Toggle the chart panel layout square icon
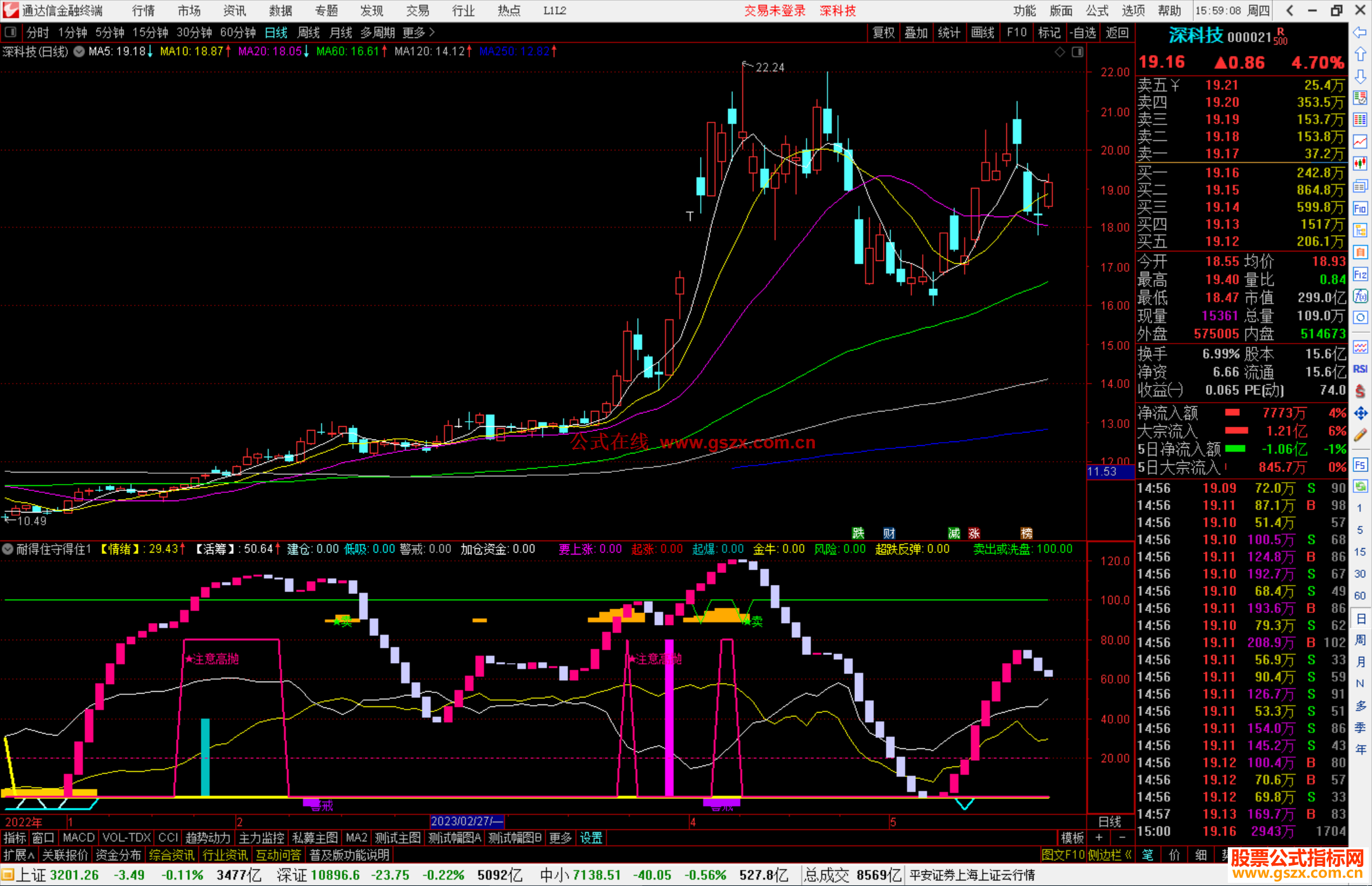This screenshot has height=886, width=1372. (x=1077, y=52)
